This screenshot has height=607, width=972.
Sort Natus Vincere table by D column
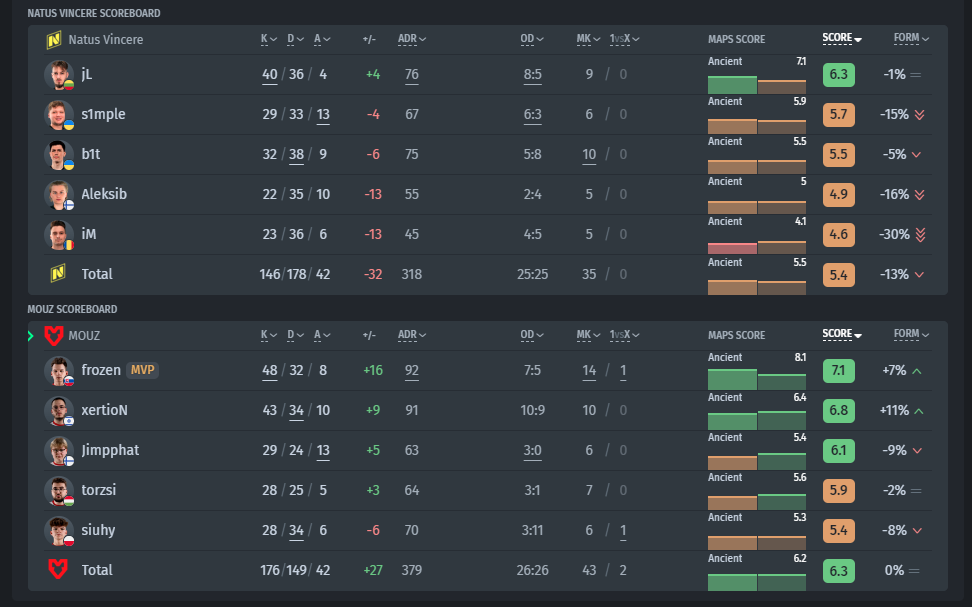coord(295,39)
